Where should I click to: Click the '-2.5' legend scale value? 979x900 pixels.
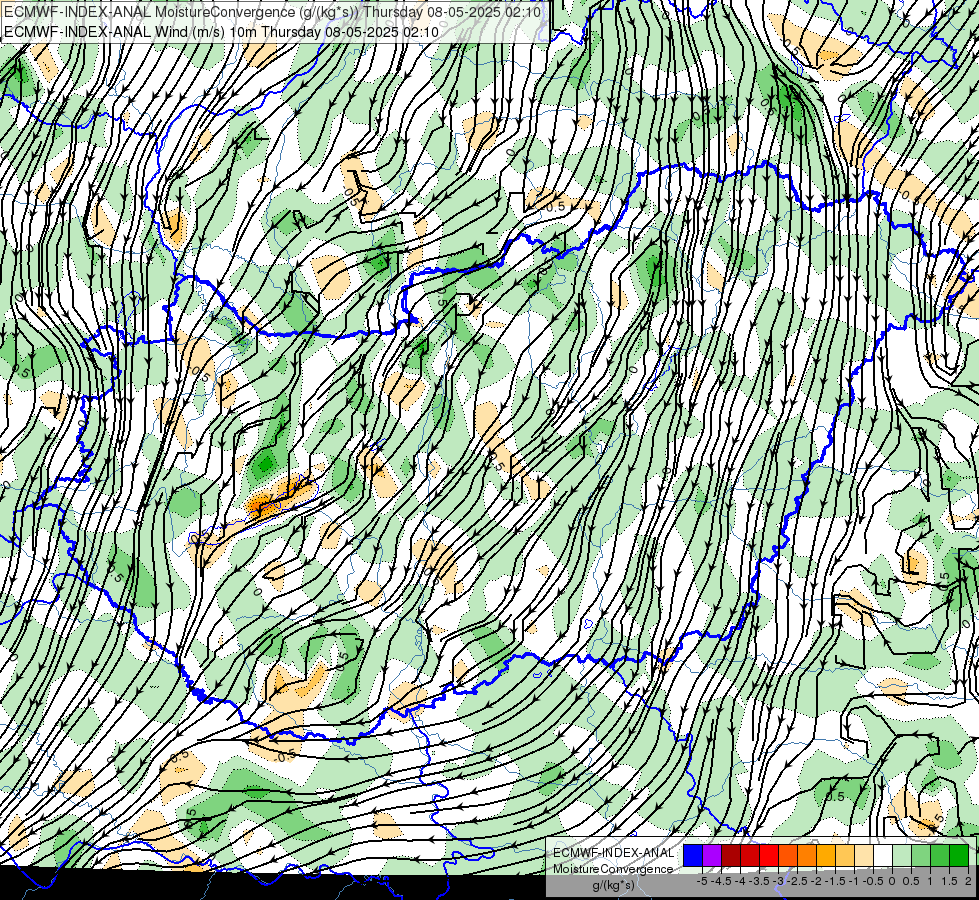click(797, 881)
